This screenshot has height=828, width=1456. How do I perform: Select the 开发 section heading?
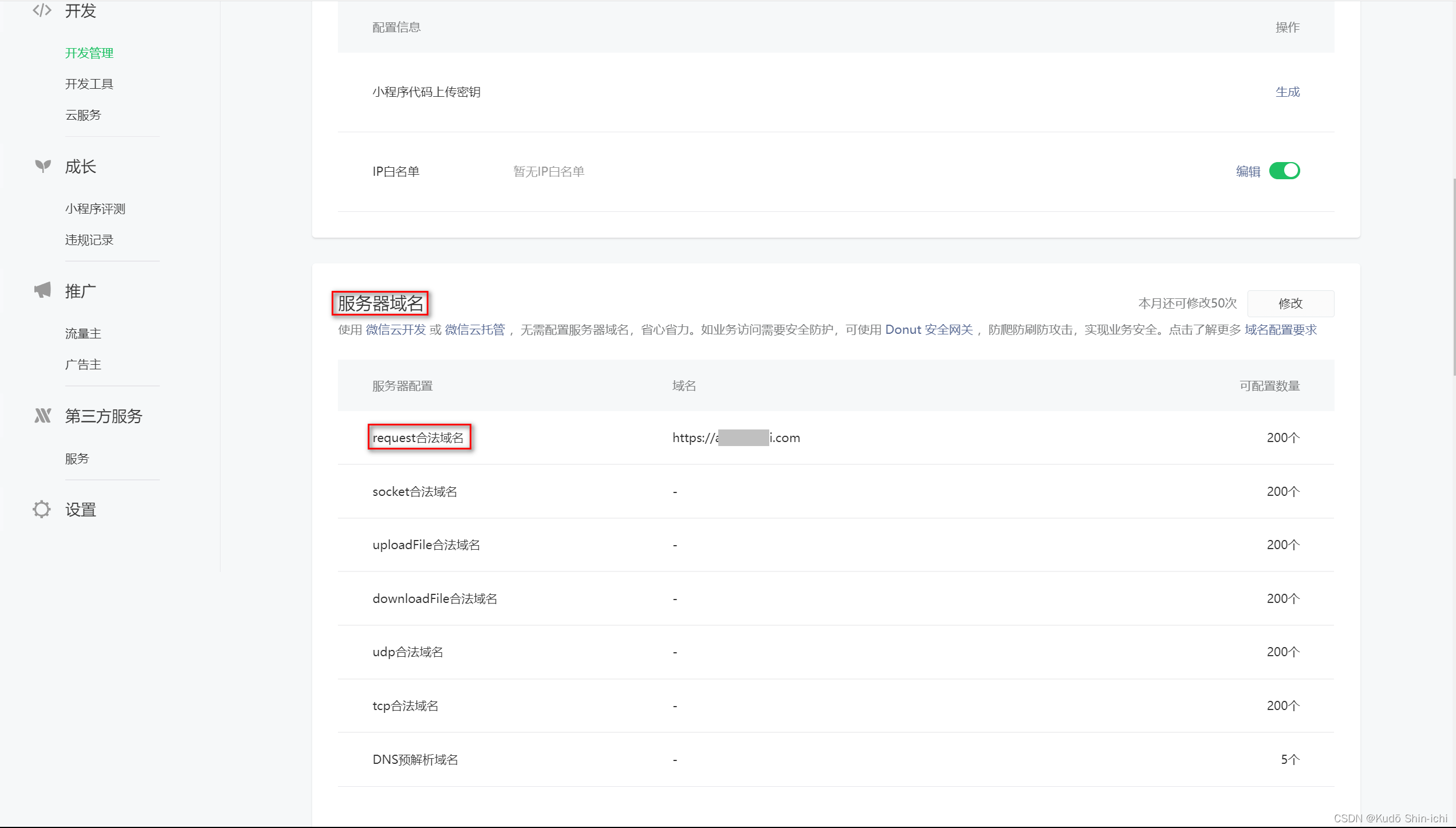click(80, 11)
